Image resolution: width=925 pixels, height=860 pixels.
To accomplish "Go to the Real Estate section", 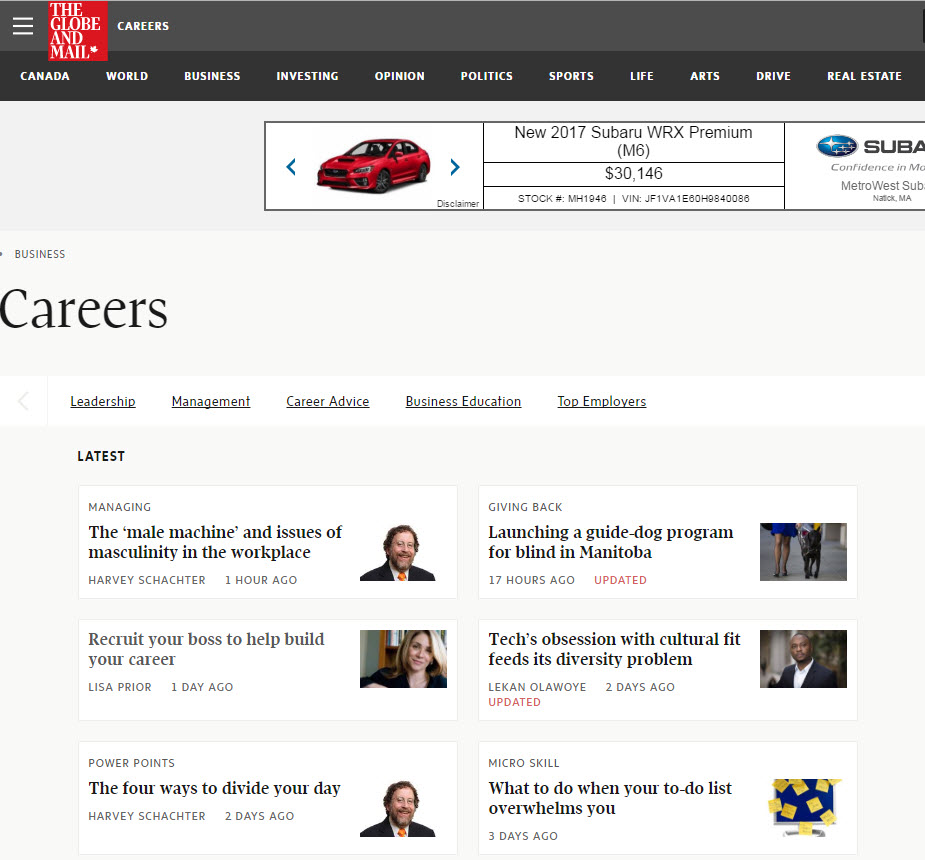I will click(864, 76).
